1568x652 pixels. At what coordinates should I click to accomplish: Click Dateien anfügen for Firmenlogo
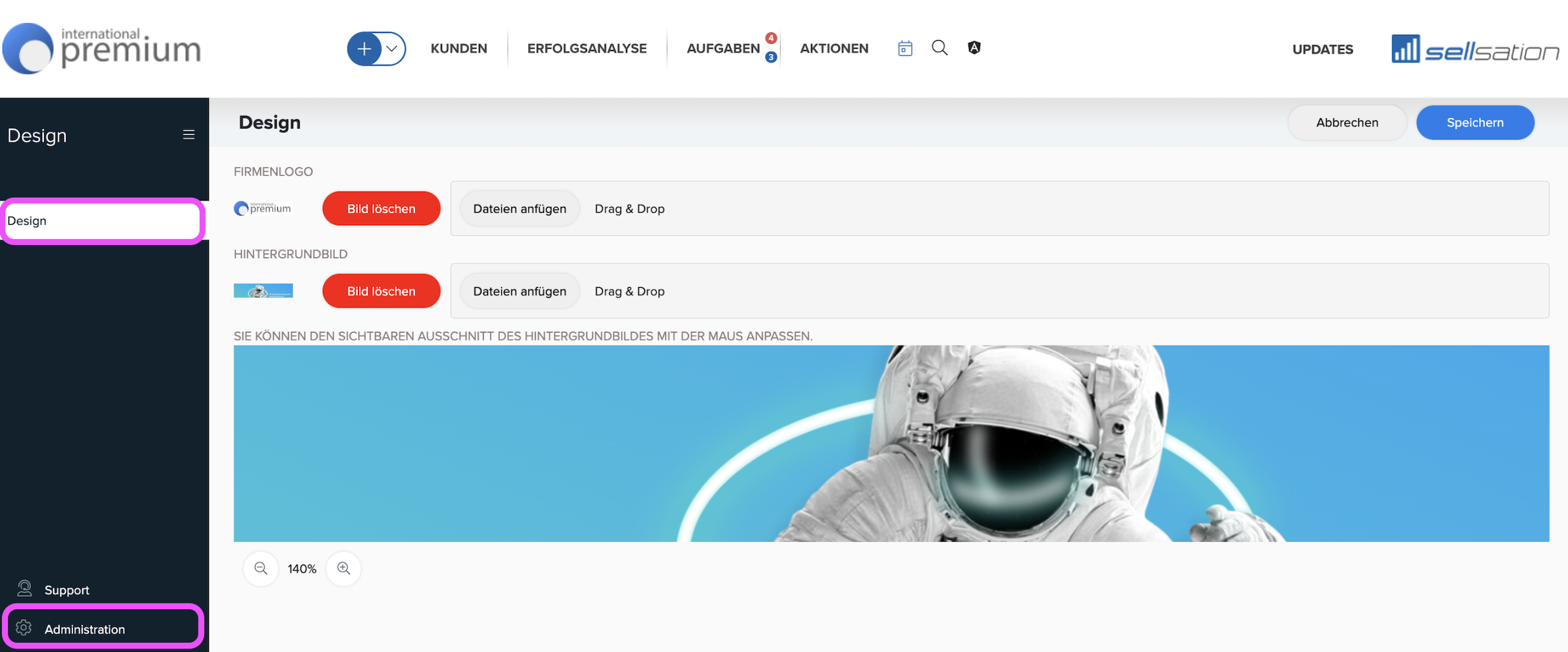click(520, 209)
